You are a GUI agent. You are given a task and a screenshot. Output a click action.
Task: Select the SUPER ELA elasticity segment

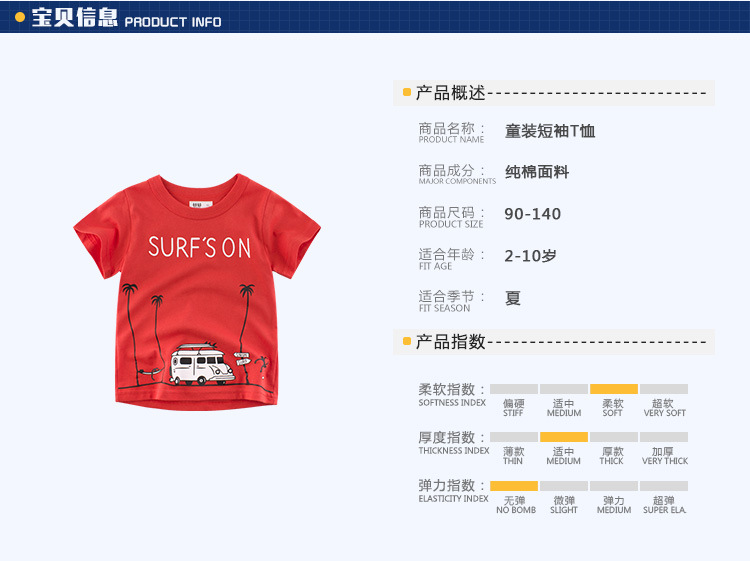point(664,486)
